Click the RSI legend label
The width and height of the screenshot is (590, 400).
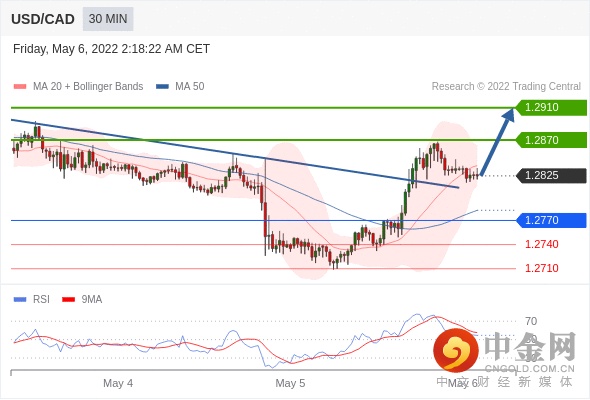pos(41,300)
